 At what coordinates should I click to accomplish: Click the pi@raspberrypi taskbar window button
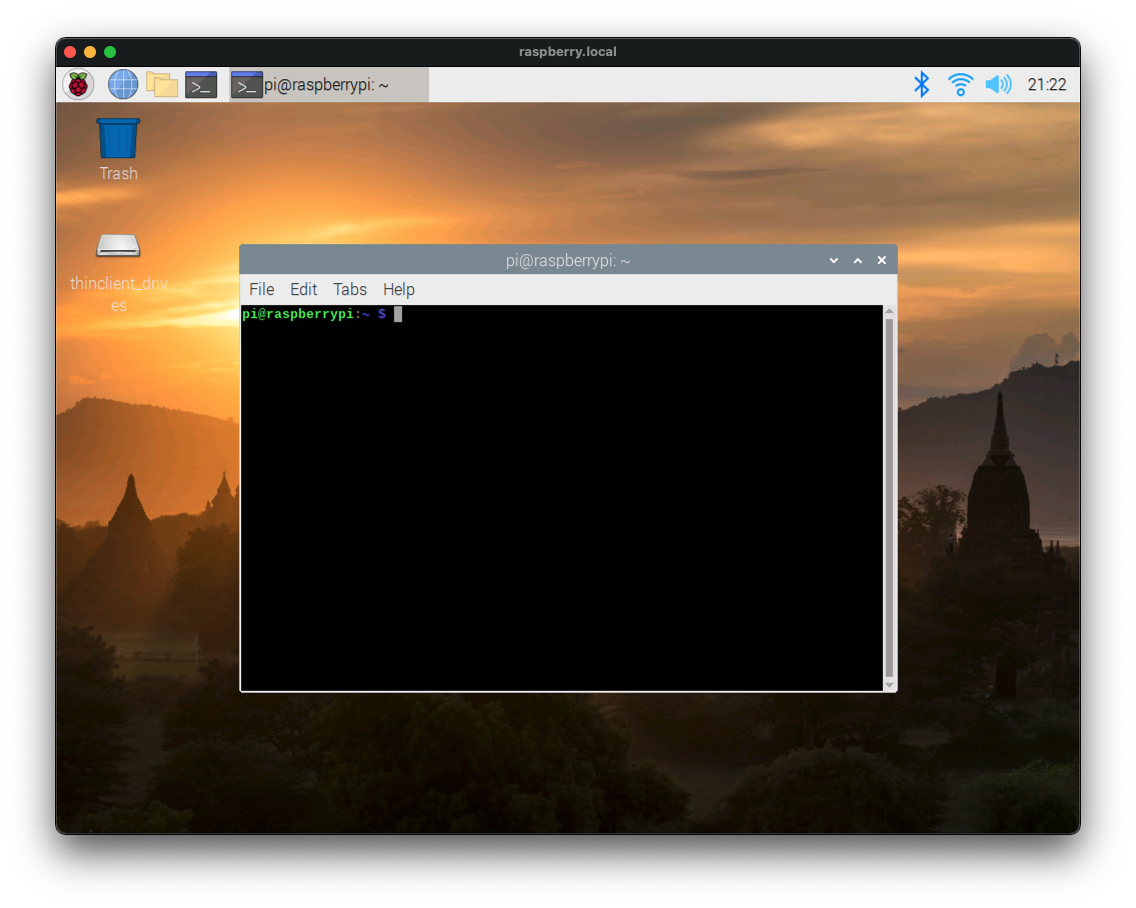click(x=328, y=85)
